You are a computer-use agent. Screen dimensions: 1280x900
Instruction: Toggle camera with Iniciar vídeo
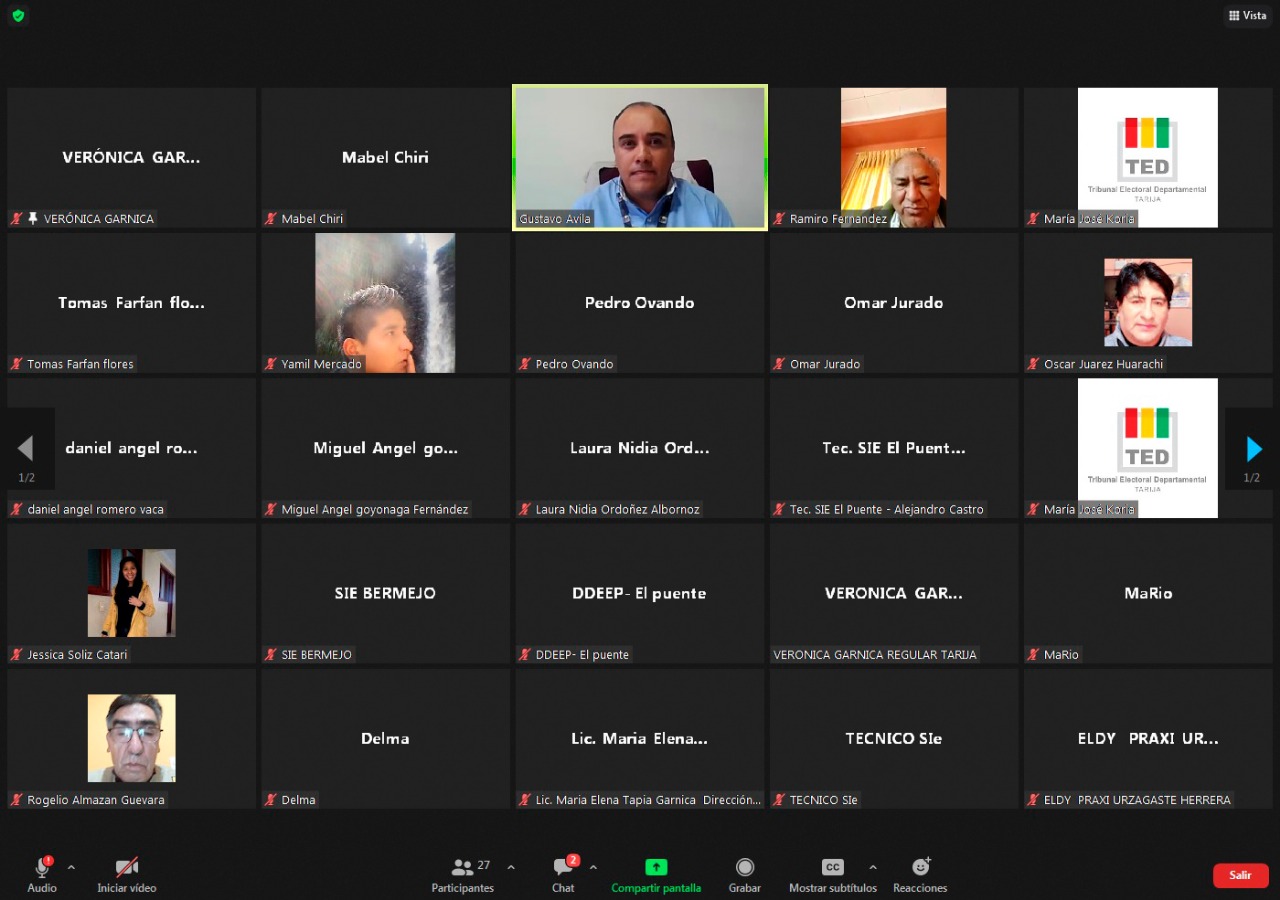pos(126,867)
